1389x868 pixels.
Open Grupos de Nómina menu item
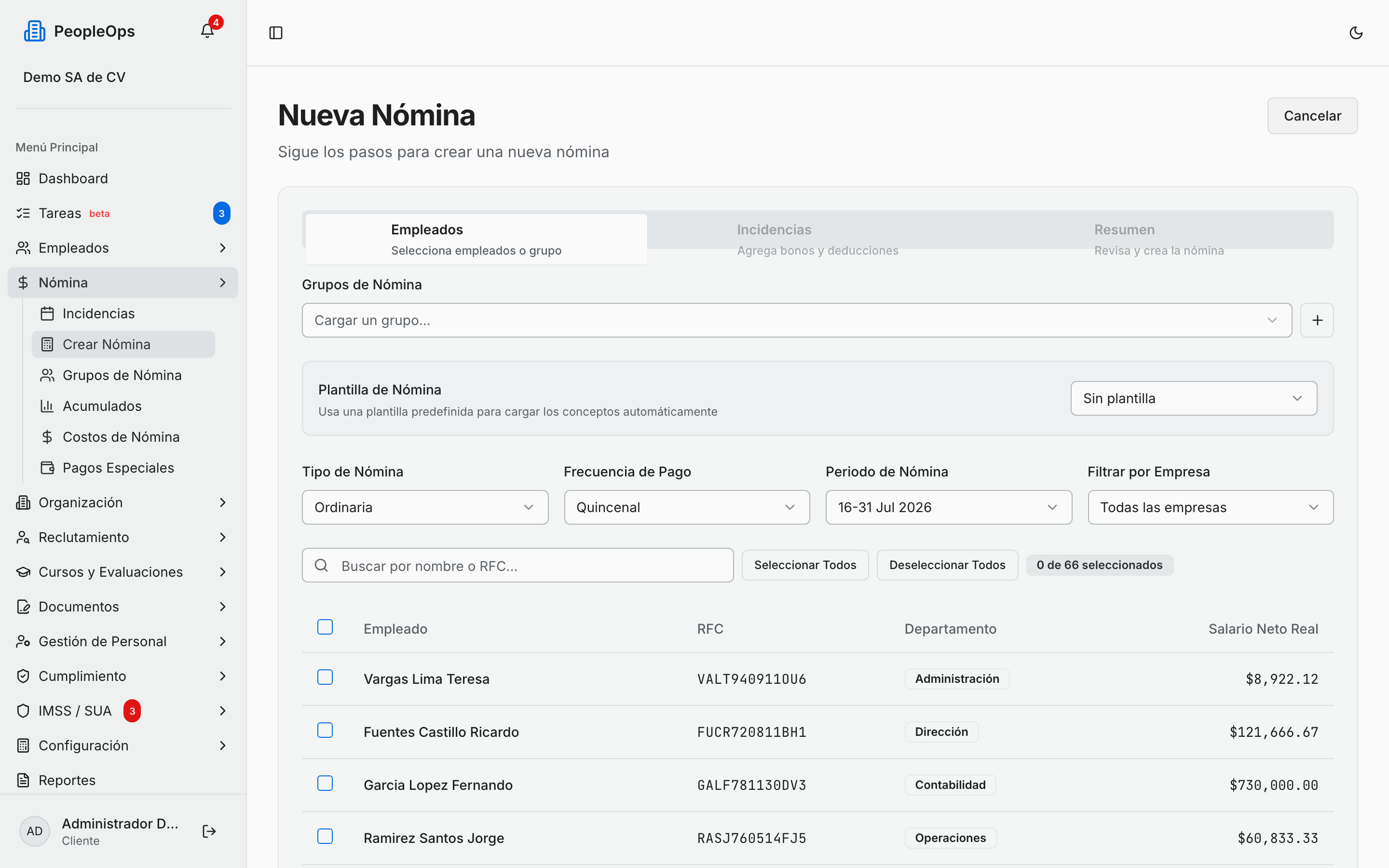coord(123,376)
